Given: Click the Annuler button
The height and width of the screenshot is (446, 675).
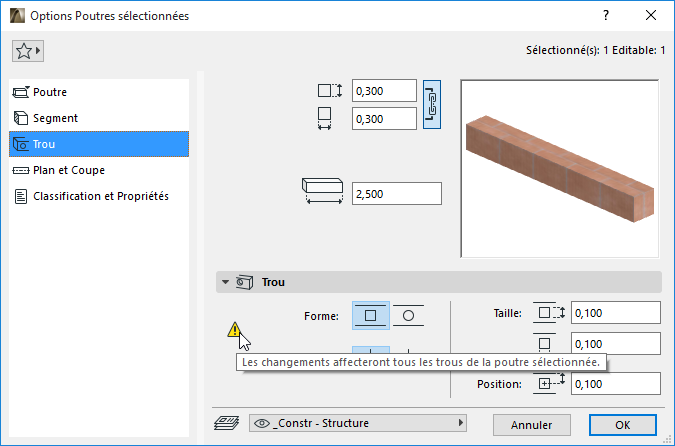Looking at the screenshot, I should [x=532, y=425].
